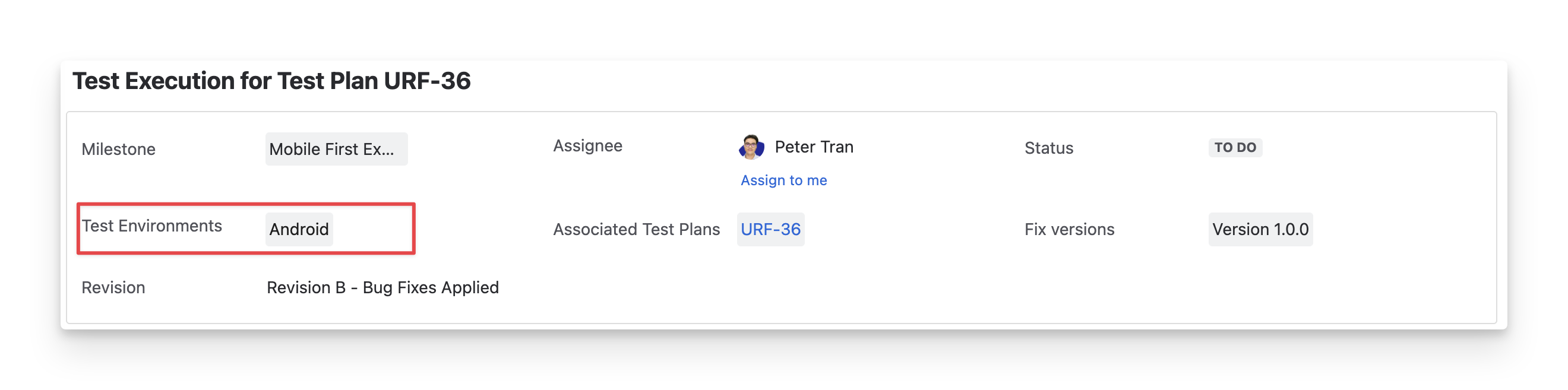Screen dimensions: 1568x390
Task: Click the Status field label
Action: 1048,148
